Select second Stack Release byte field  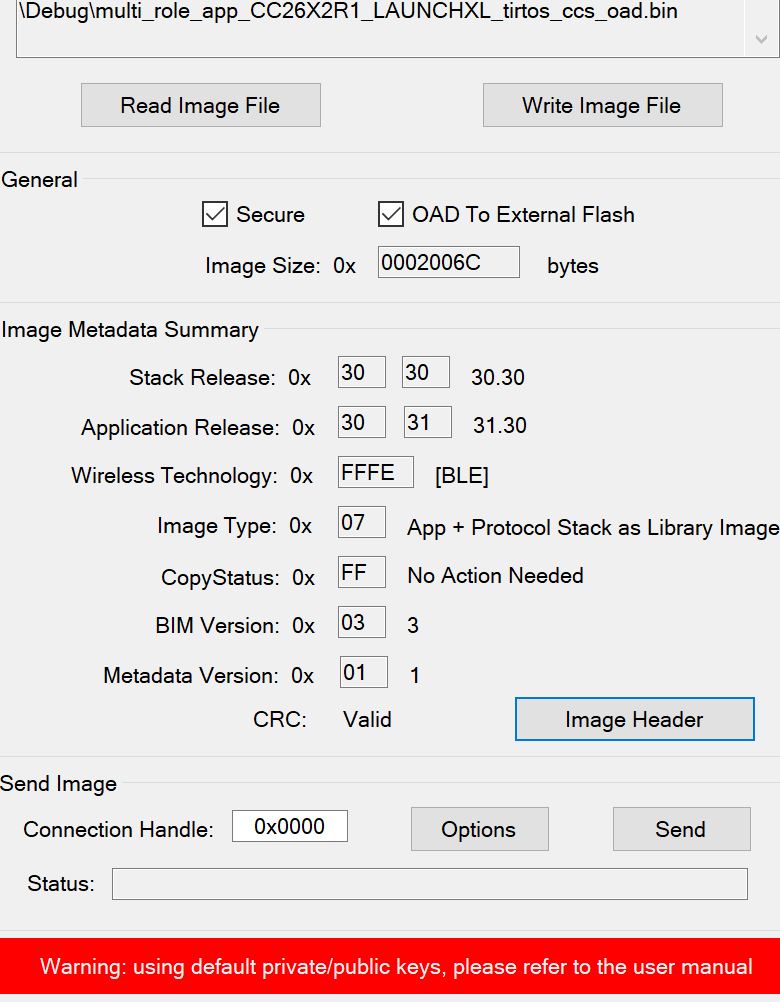(x=425, y=372)
